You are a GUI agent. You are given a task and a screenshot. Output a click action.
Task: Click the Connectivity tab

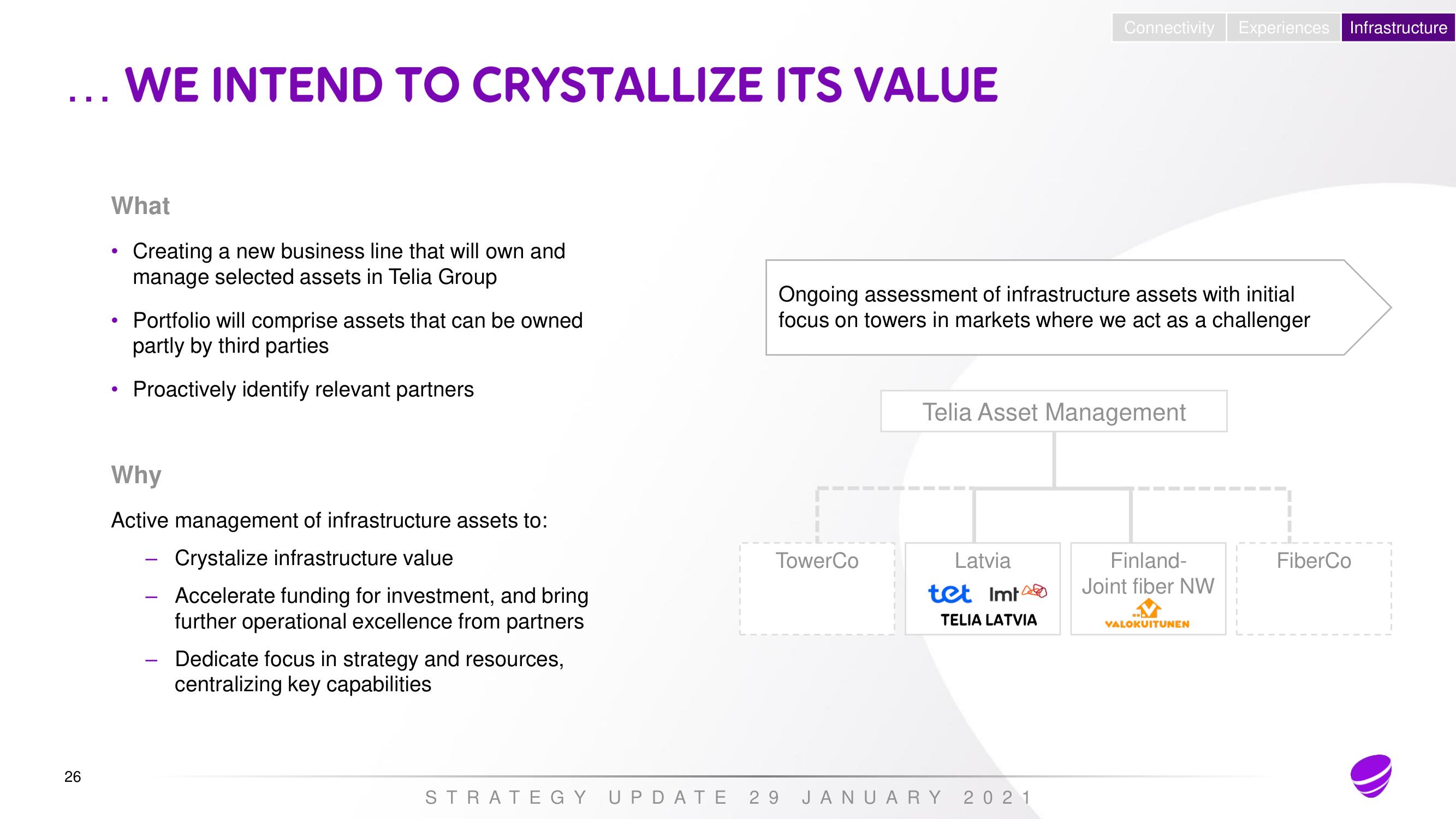click(1163, 27)
